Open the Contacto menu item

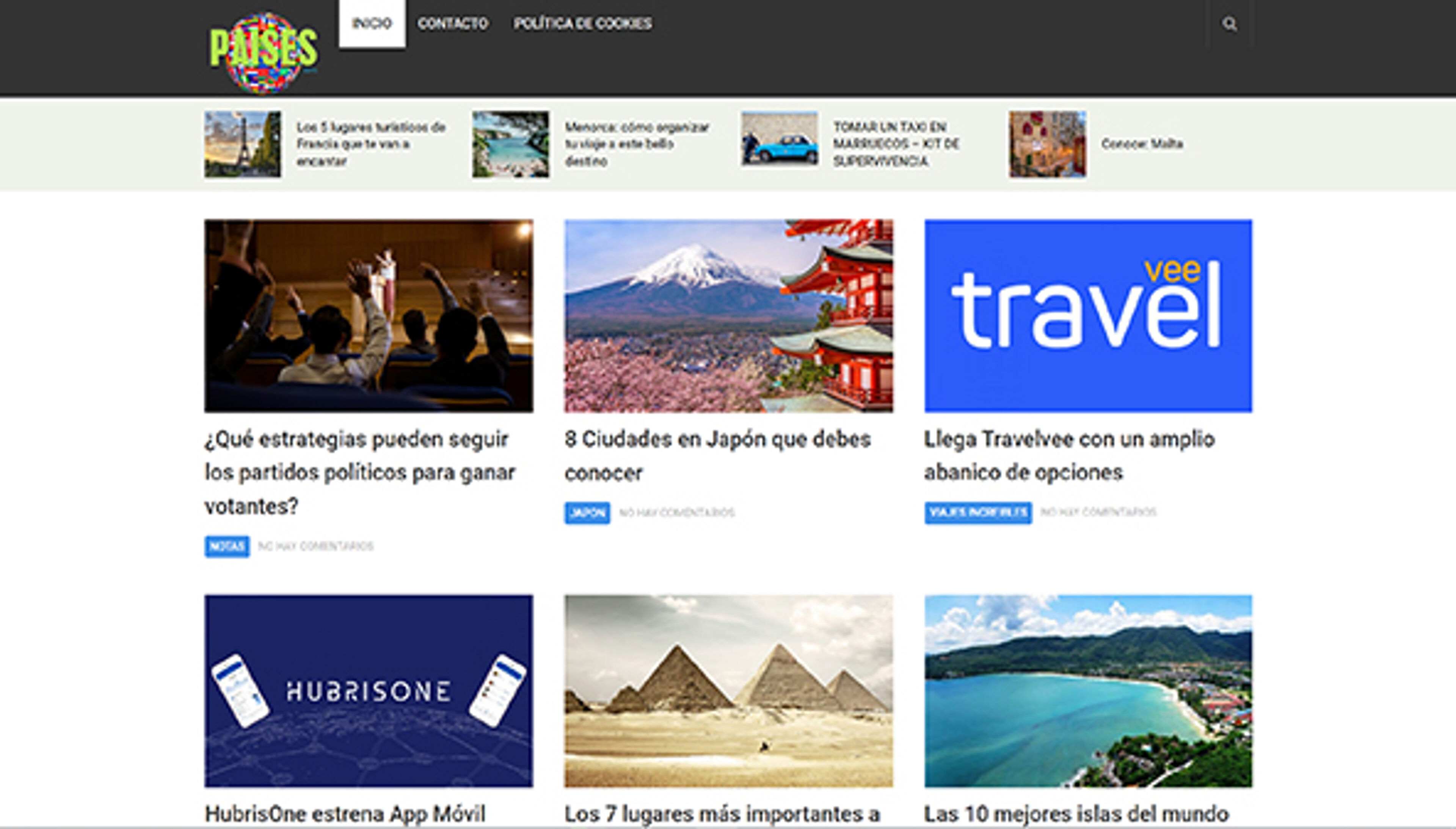pos(452,24)
